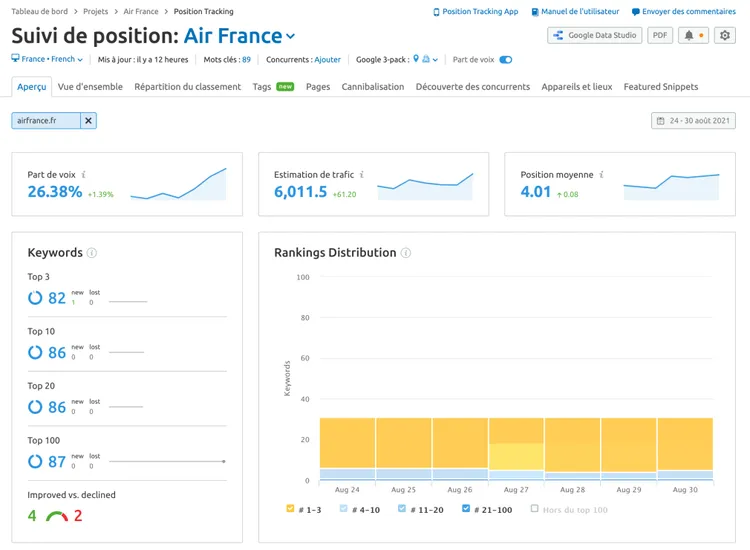750x550 pixels.
Task: Open Répartition du classement tab
Action: pyautogui.click(x=188, y=87)
